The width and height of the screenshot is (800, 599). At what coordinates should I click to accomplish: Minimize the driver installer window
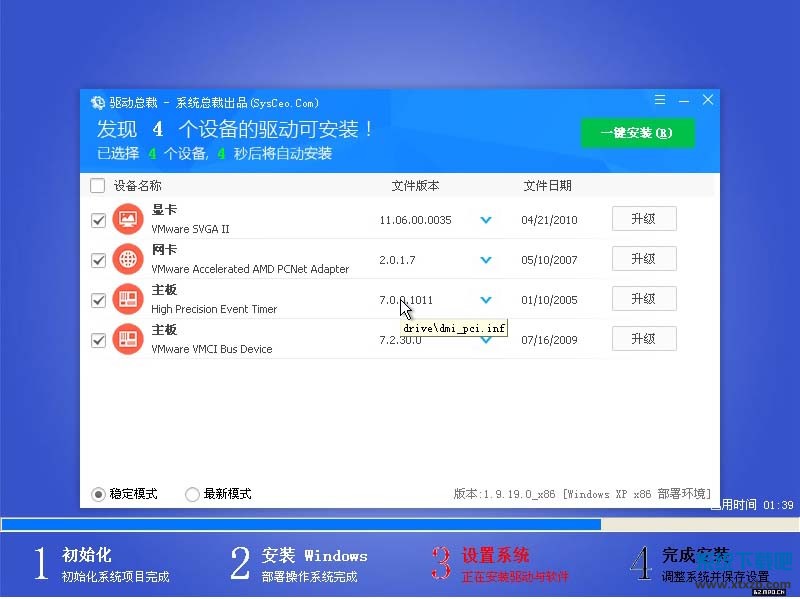(x=684, y=101)
